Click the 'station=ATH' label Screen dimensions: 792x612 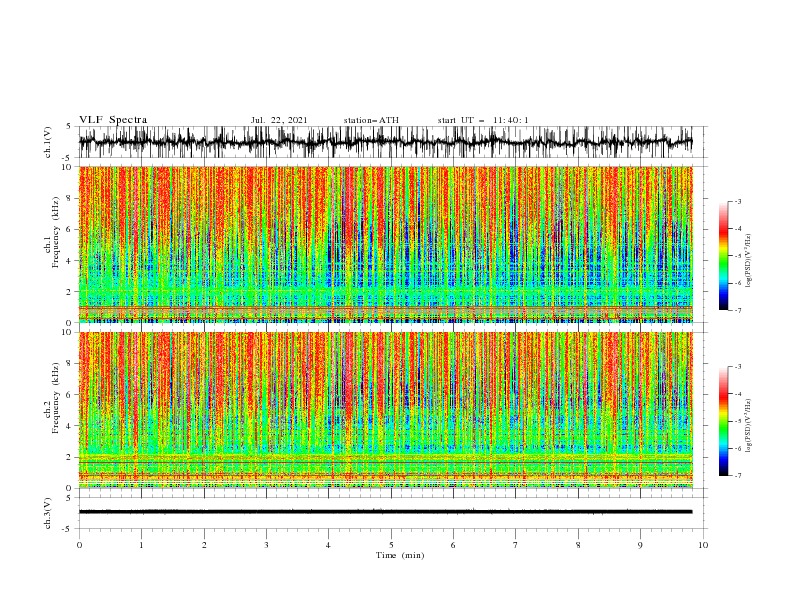(371, 120)
